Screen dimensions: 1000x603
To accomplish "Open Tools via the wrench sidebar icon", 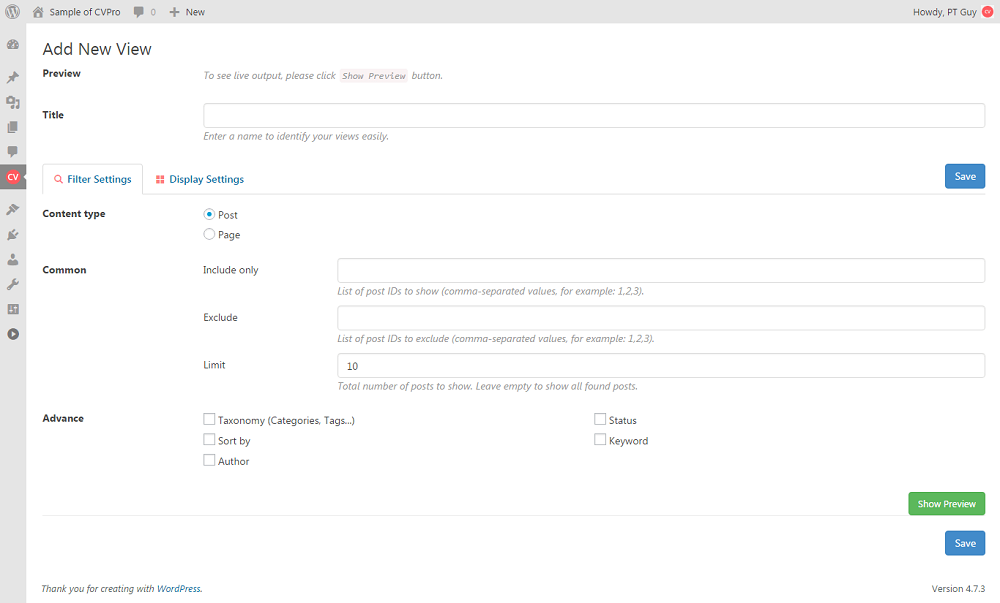I will [x=13, y=284].
